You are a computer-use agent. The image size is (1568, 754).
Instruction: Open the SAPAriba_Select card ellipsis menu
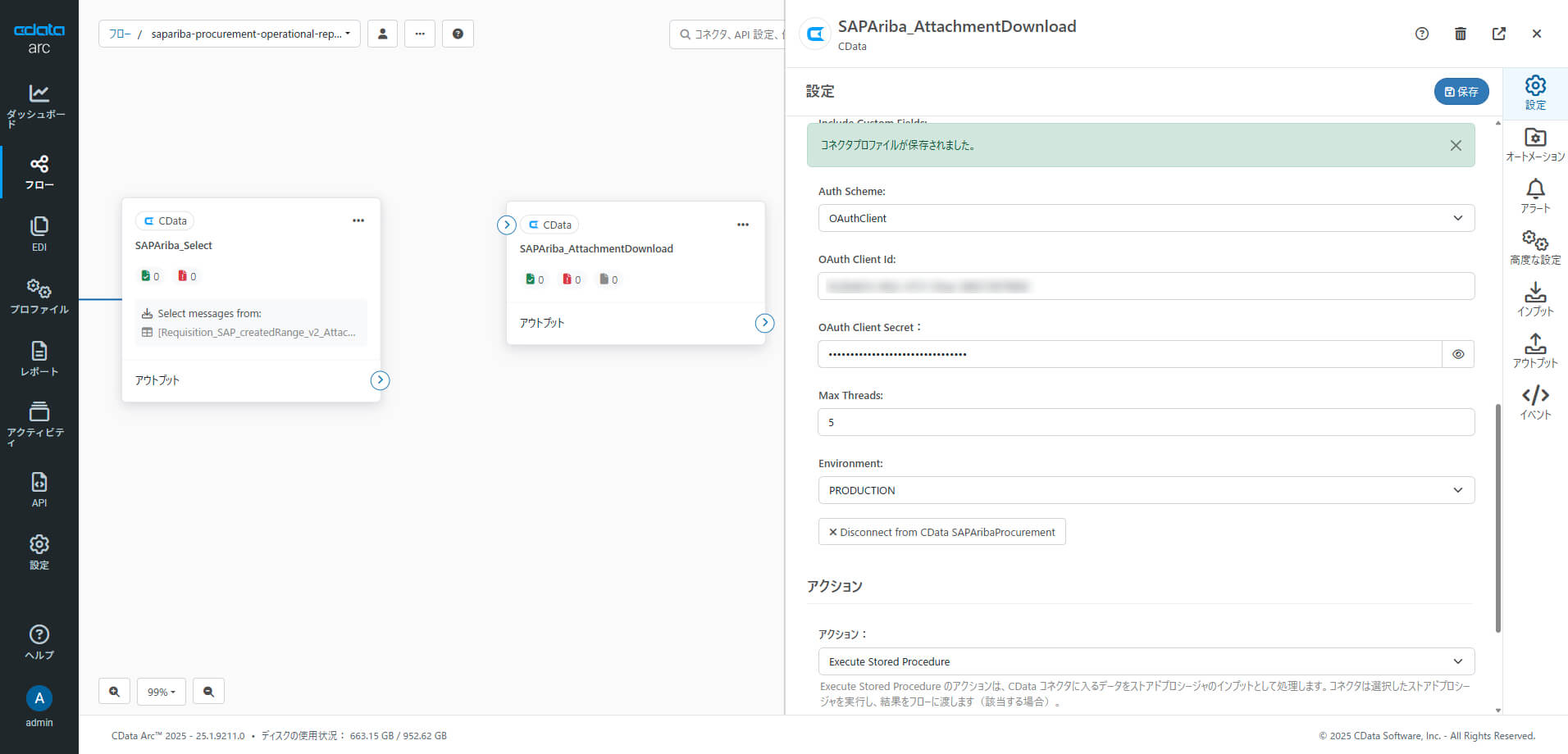coord(358,220)
